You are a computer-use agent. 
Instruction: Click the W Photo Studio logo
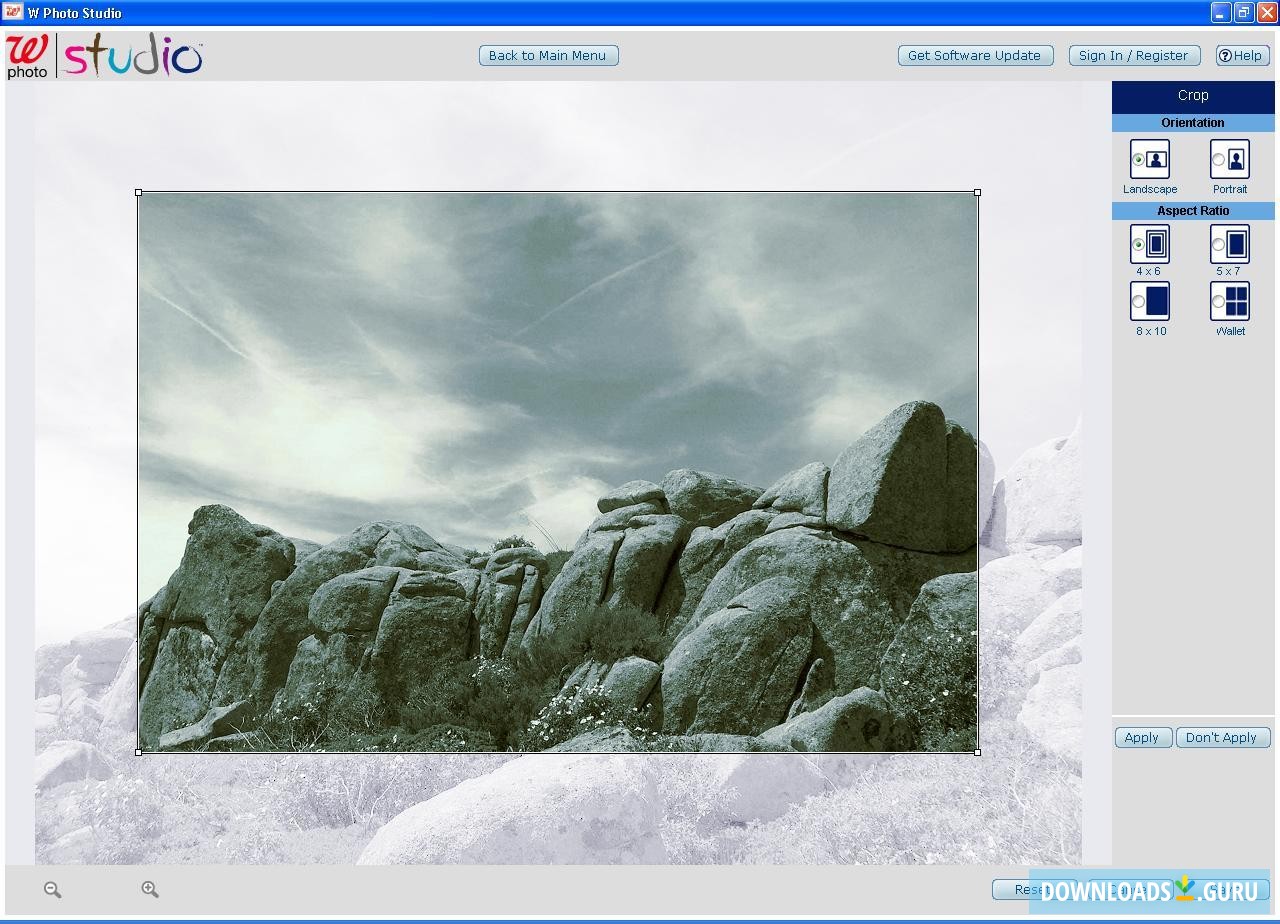[x=105, y=56]
